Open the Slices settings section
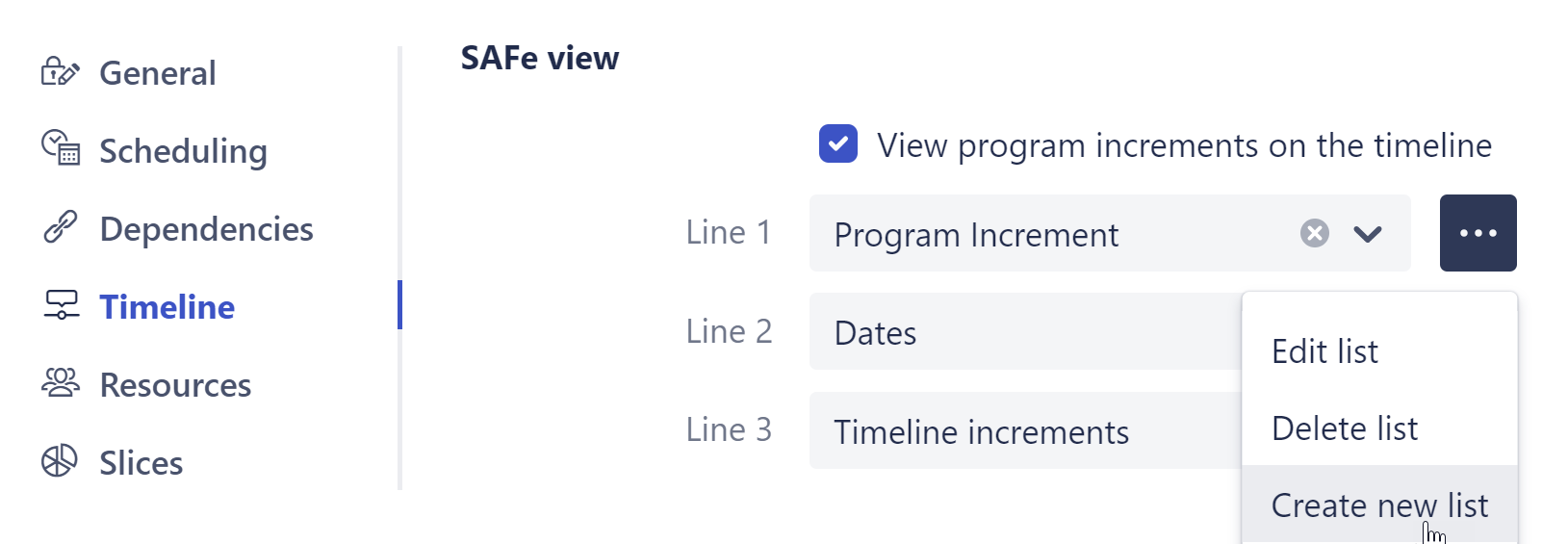The width and height of the screenshot is (1568, 544). coord(141,463)
